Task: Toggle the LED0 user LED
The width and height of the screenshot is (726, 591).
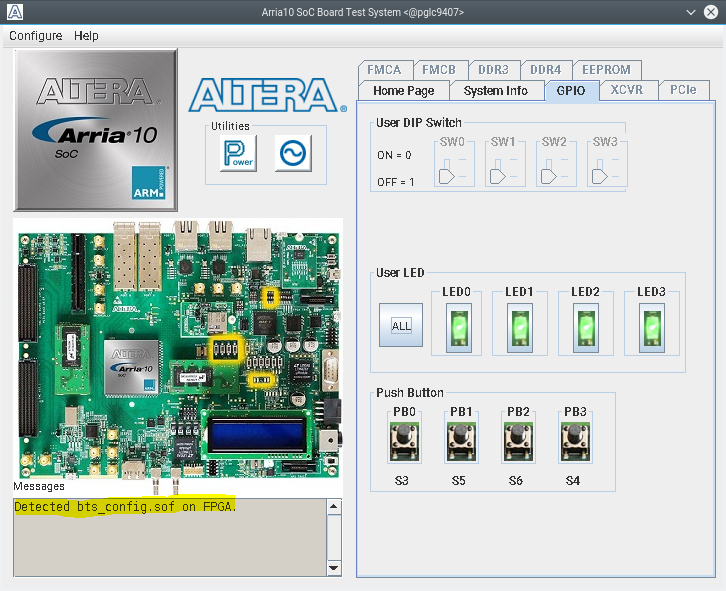Action: [456, 327]
